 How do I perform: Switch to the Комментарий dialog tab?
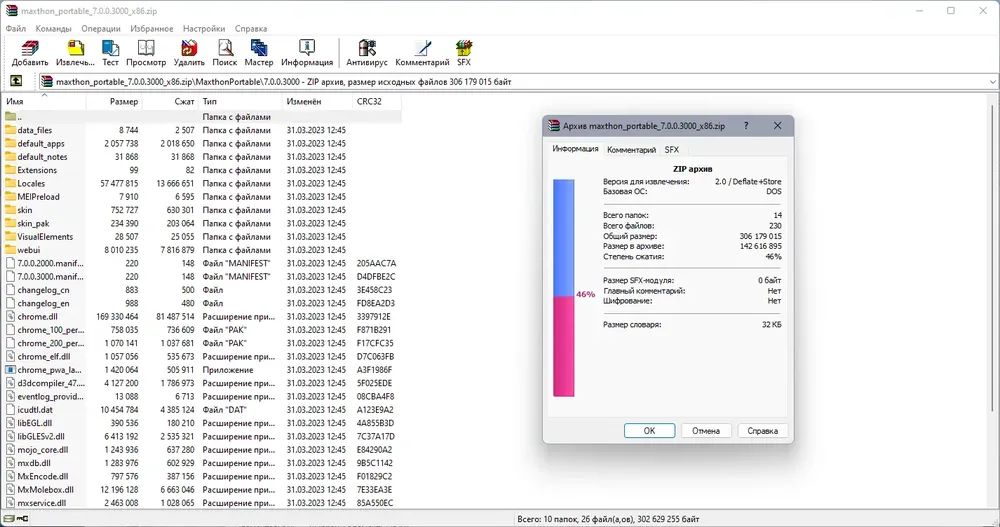pyautogui.click(x=631, y=150)
